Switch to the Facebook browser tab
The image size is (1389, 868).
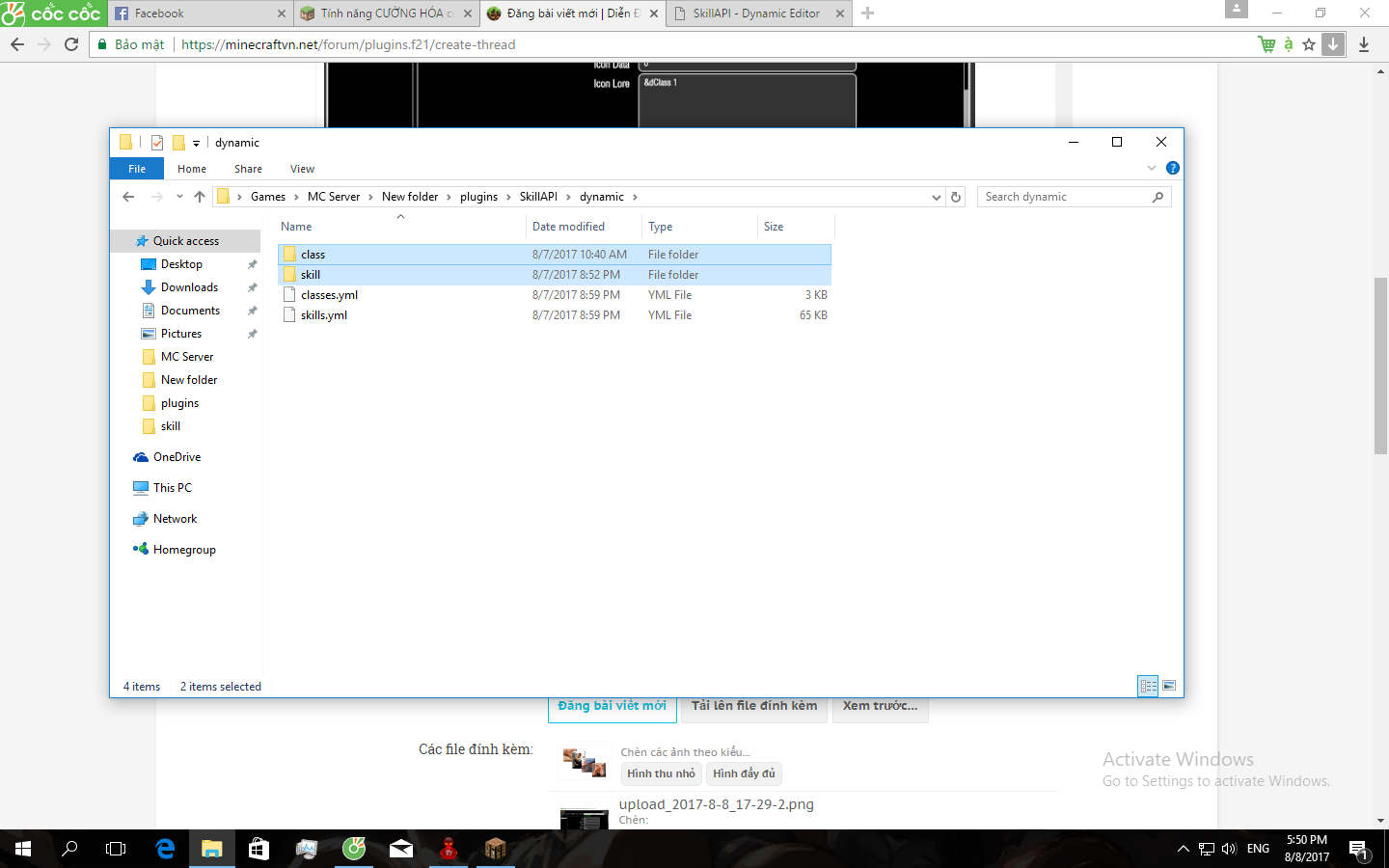(x=201, y=14)
